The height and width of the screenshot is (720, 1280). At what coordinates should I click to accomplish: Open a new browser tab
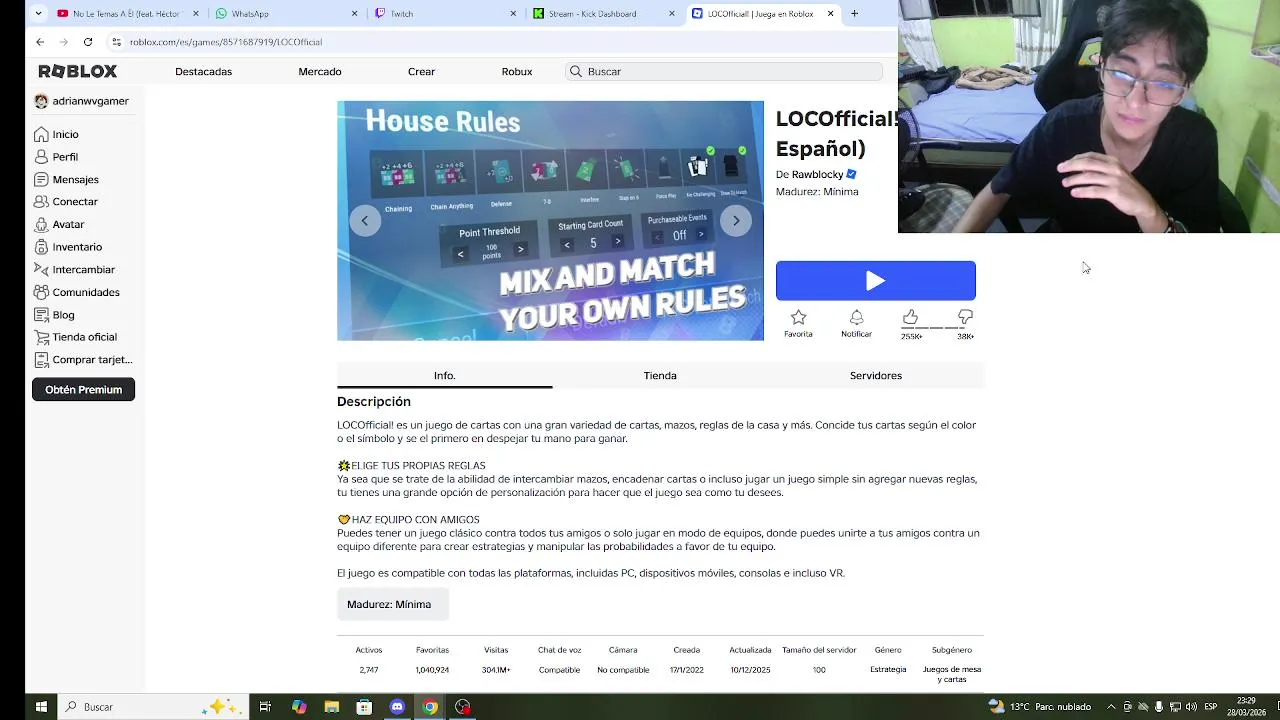tap(854, 14)
